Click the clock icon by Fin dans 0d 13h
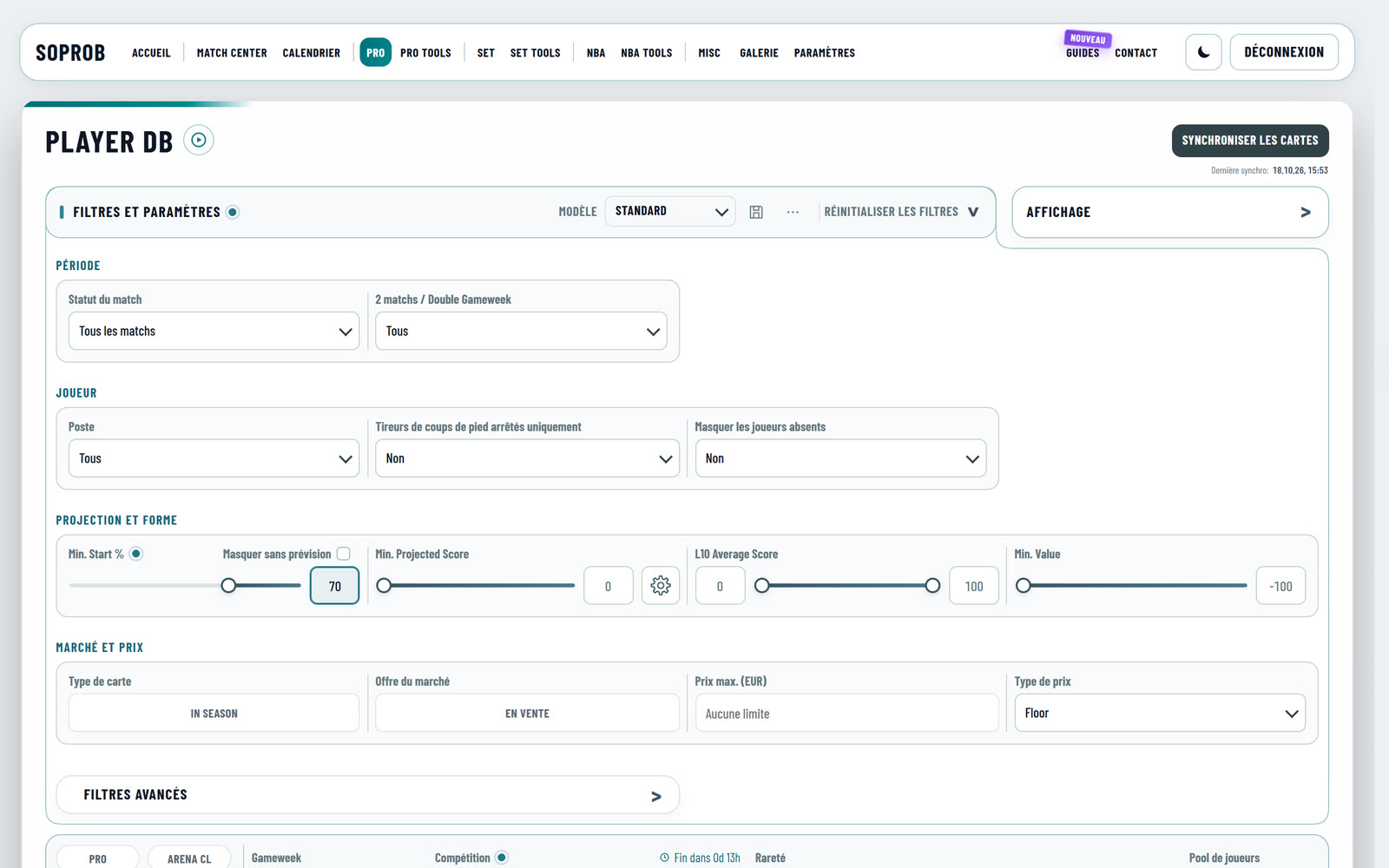 click(x=665, y=858)
